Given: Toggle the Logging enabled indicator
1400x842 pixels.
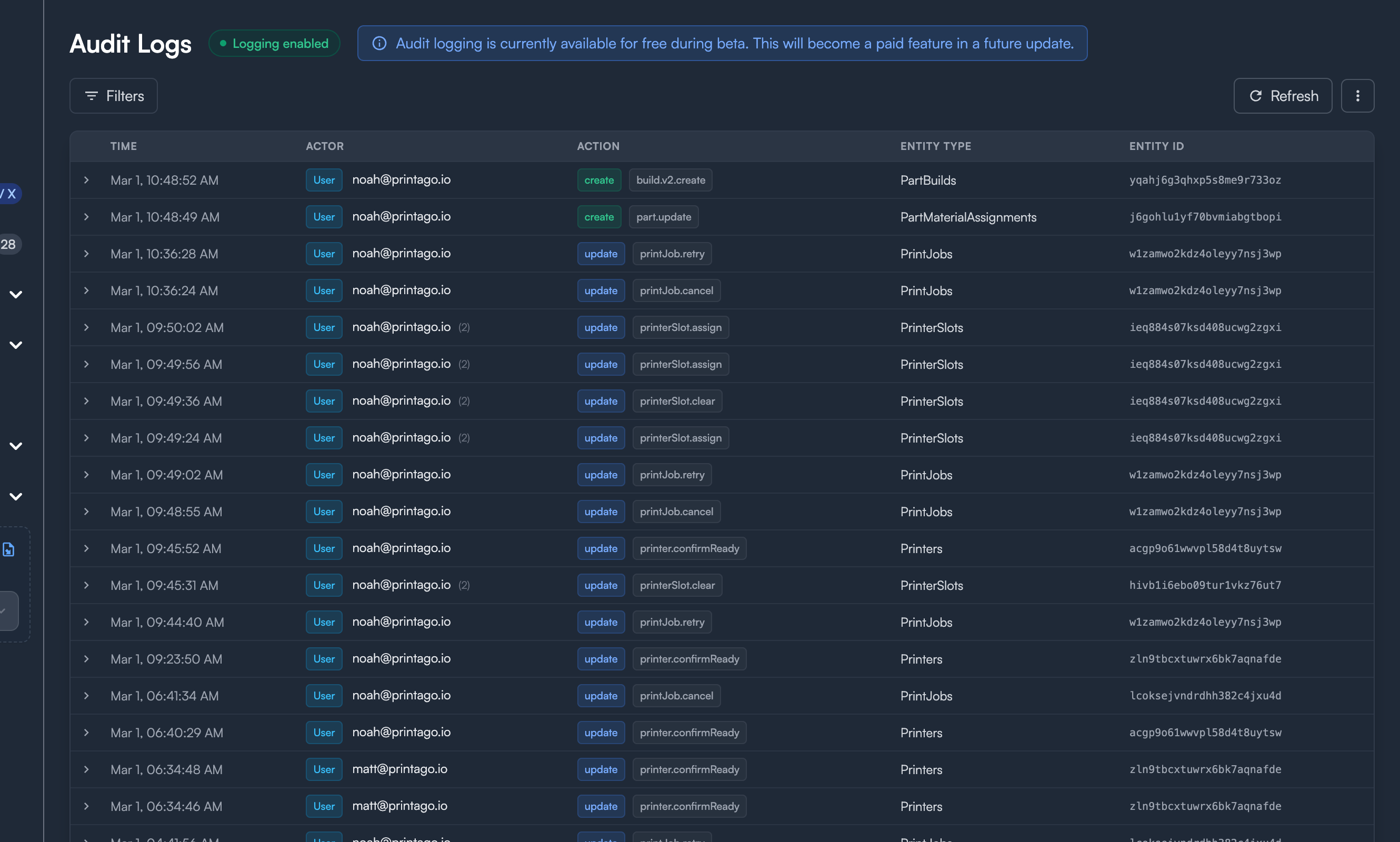Looking at the screenshot, I should pyautogui.click(x=274, y=43).
